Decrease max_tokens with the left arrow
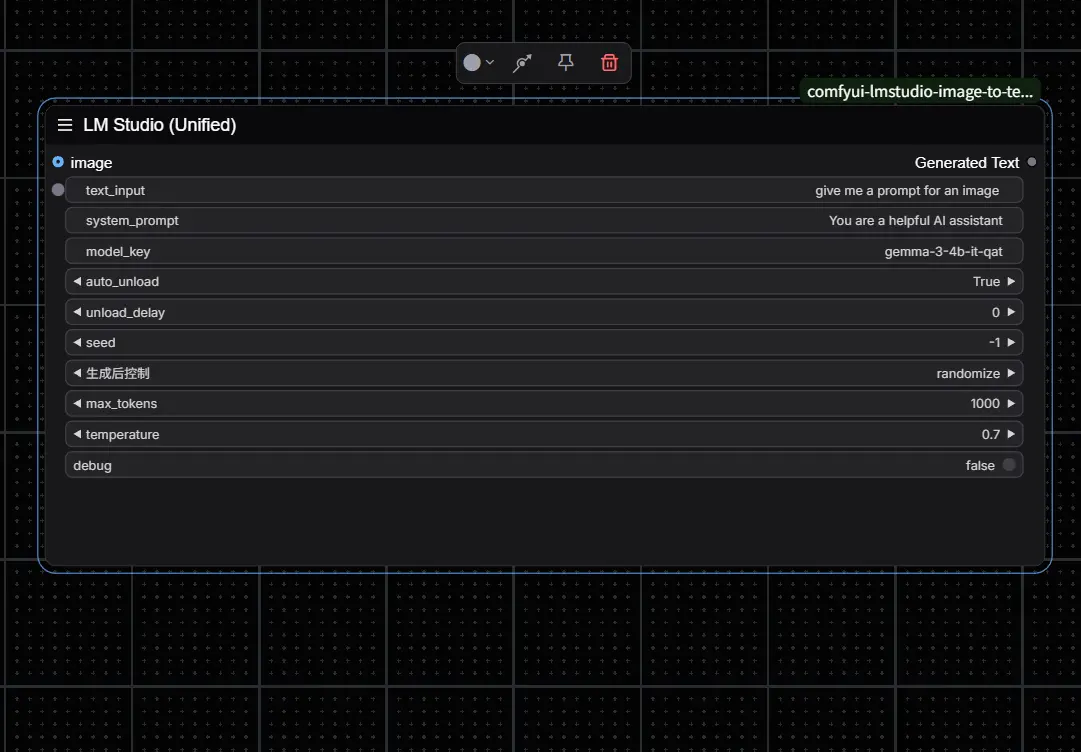This screenshot has height=752, width=1081. coord(77,403)
